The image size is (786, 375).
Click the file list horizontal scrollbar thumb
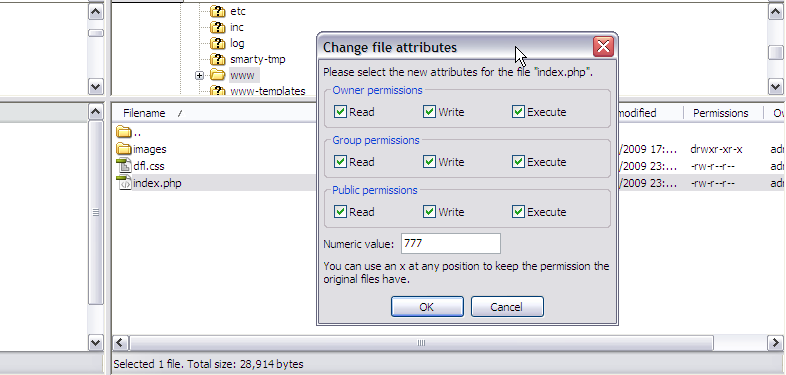pyautogui.click(x=421, y=343)
